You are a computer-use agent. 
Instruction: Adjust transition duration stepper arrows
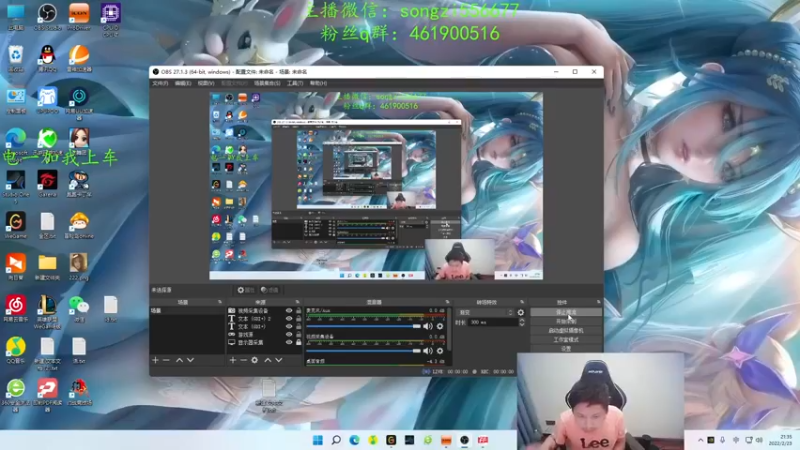521,322
